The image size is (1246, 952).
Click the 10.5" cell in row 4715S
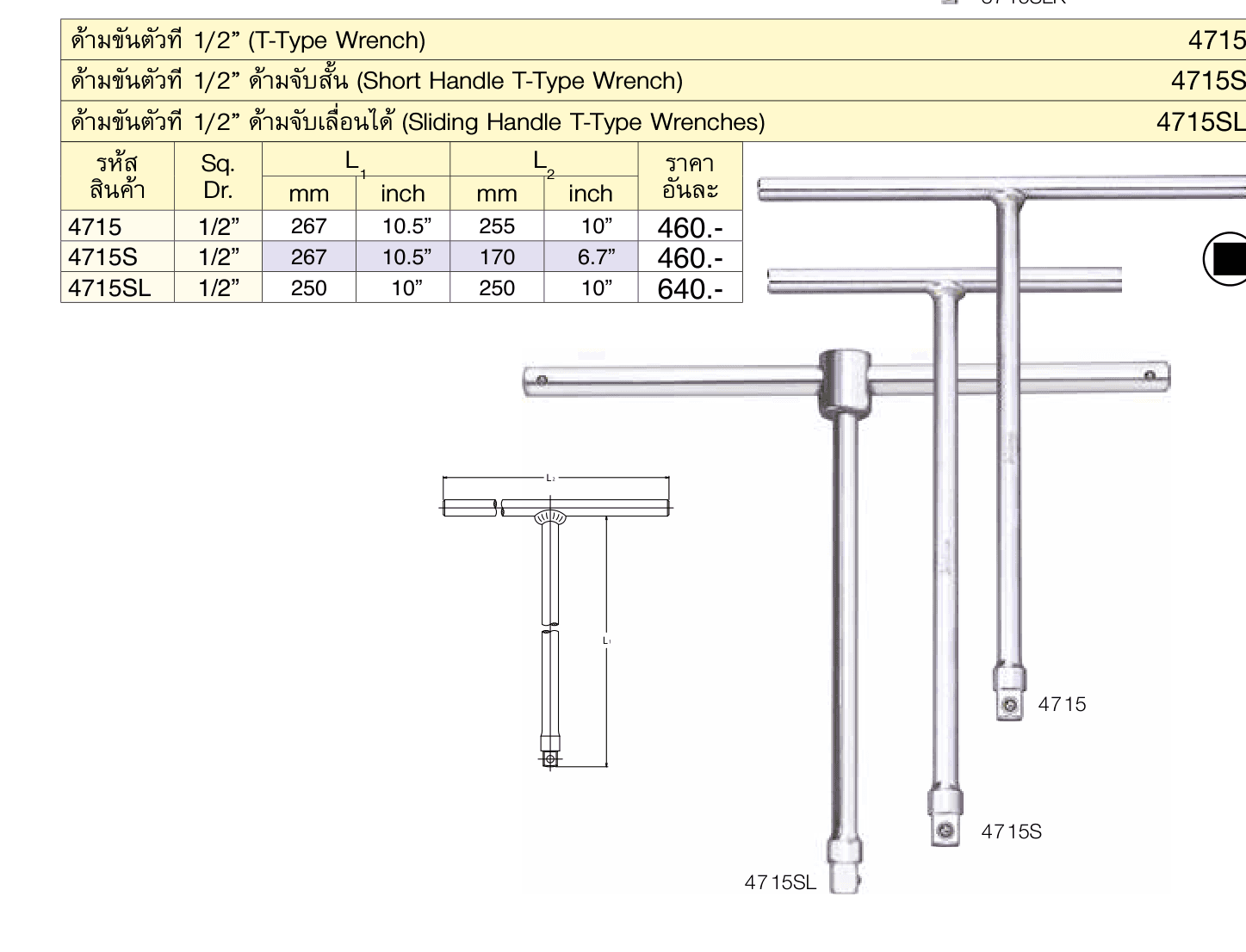click(403, 257)
